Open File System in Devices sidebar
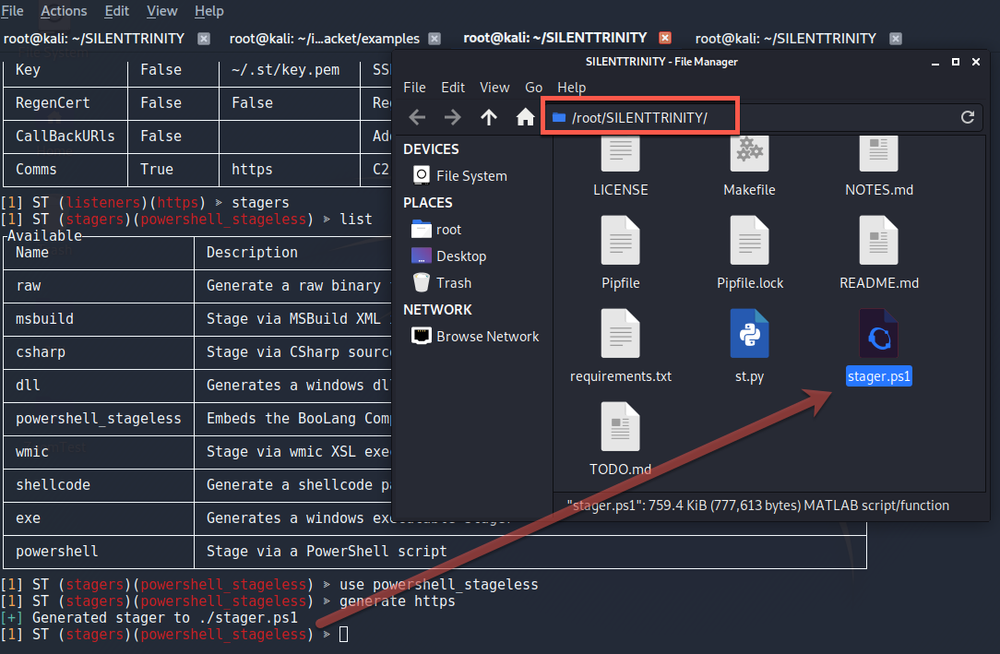The height and width of the screenshot is (654, 1000). [x=460, y=175]
